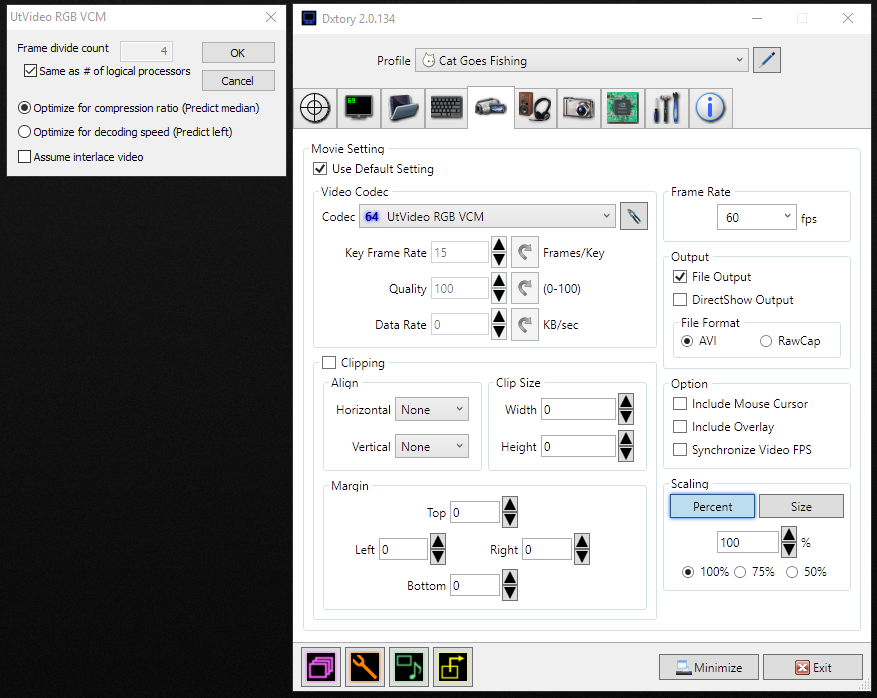Viewport: 877px width, 698px height.
Task: Switch scaling mode to Size
Action: click(x=801, y=506)
